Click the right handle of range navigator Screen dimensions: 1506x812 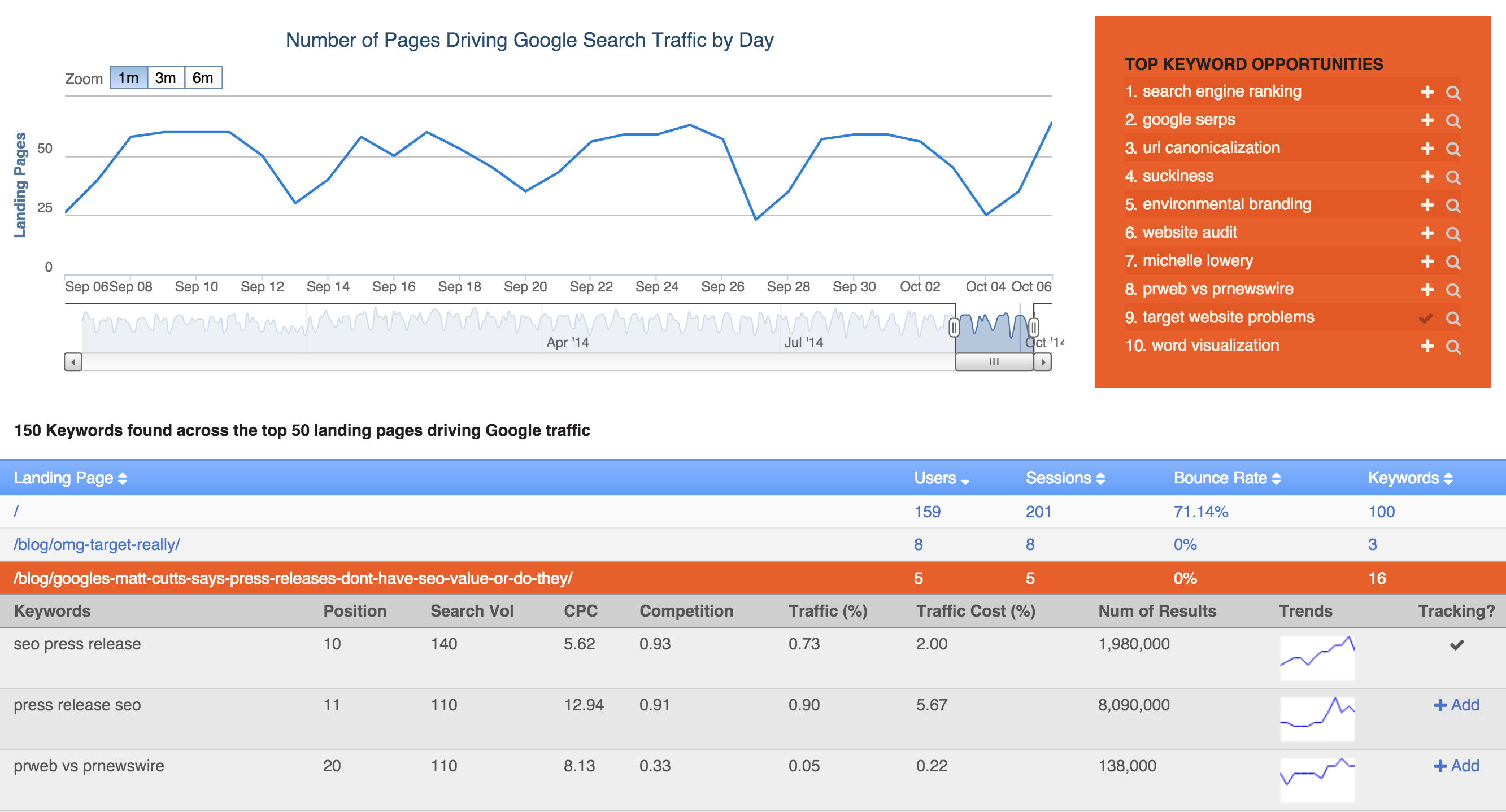pyautogui.click(x=1034, y=328)
